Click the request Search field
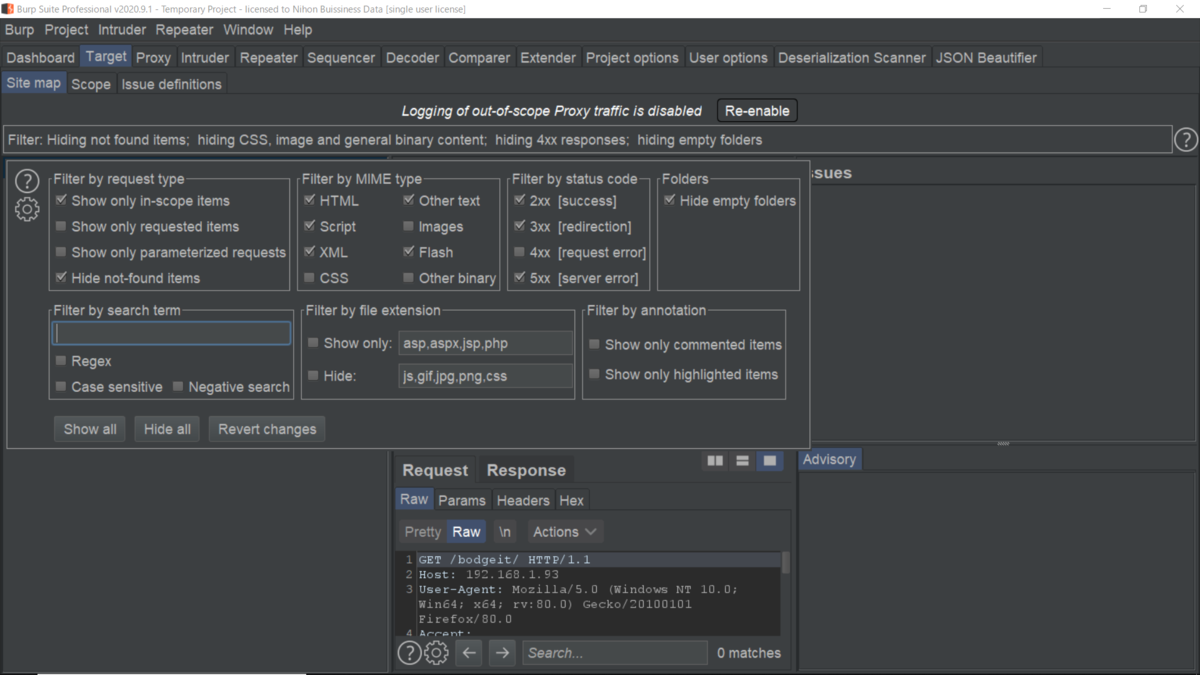Image resolution: width=1200 pixels, height=675 pixels. 615,653
